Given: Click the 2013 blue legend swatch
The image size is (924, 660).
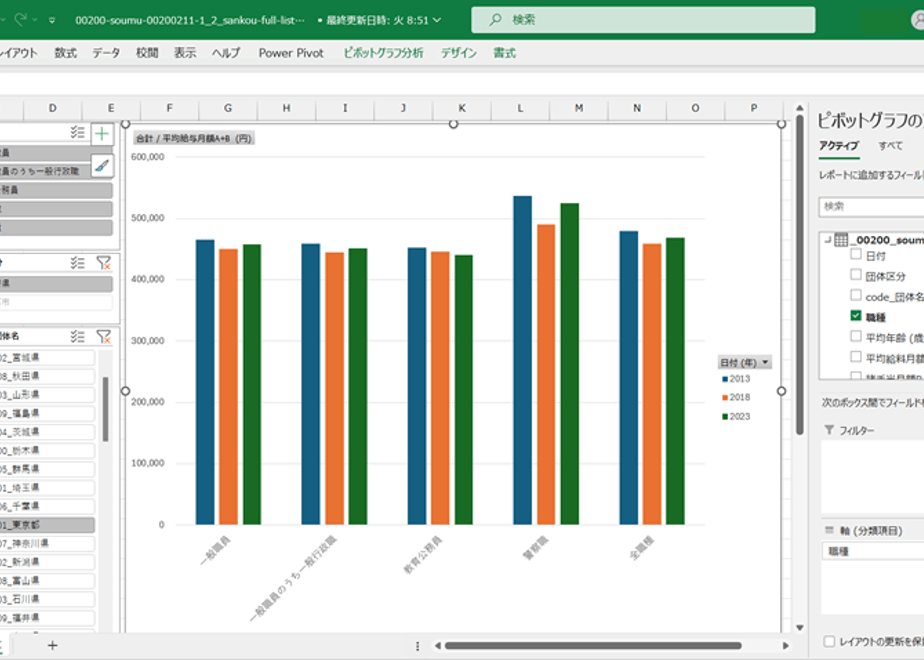Looking at the screenshot, I should tap(725, 379).
